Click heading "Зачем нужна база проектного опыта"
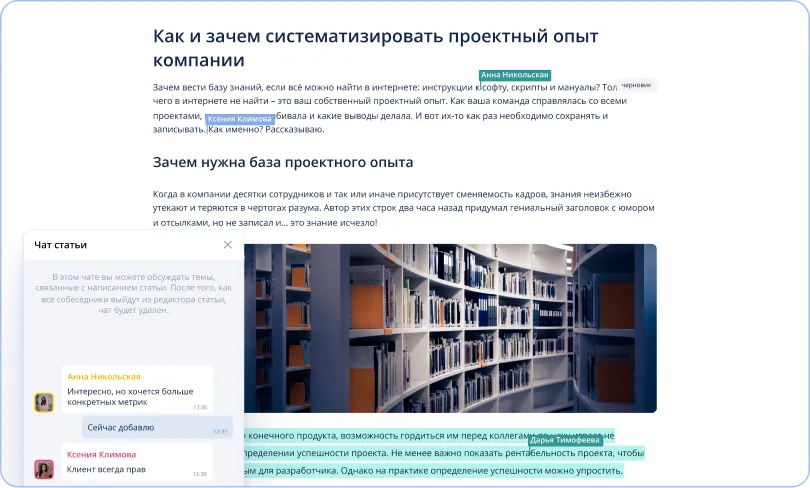 (x=283, y=162)
